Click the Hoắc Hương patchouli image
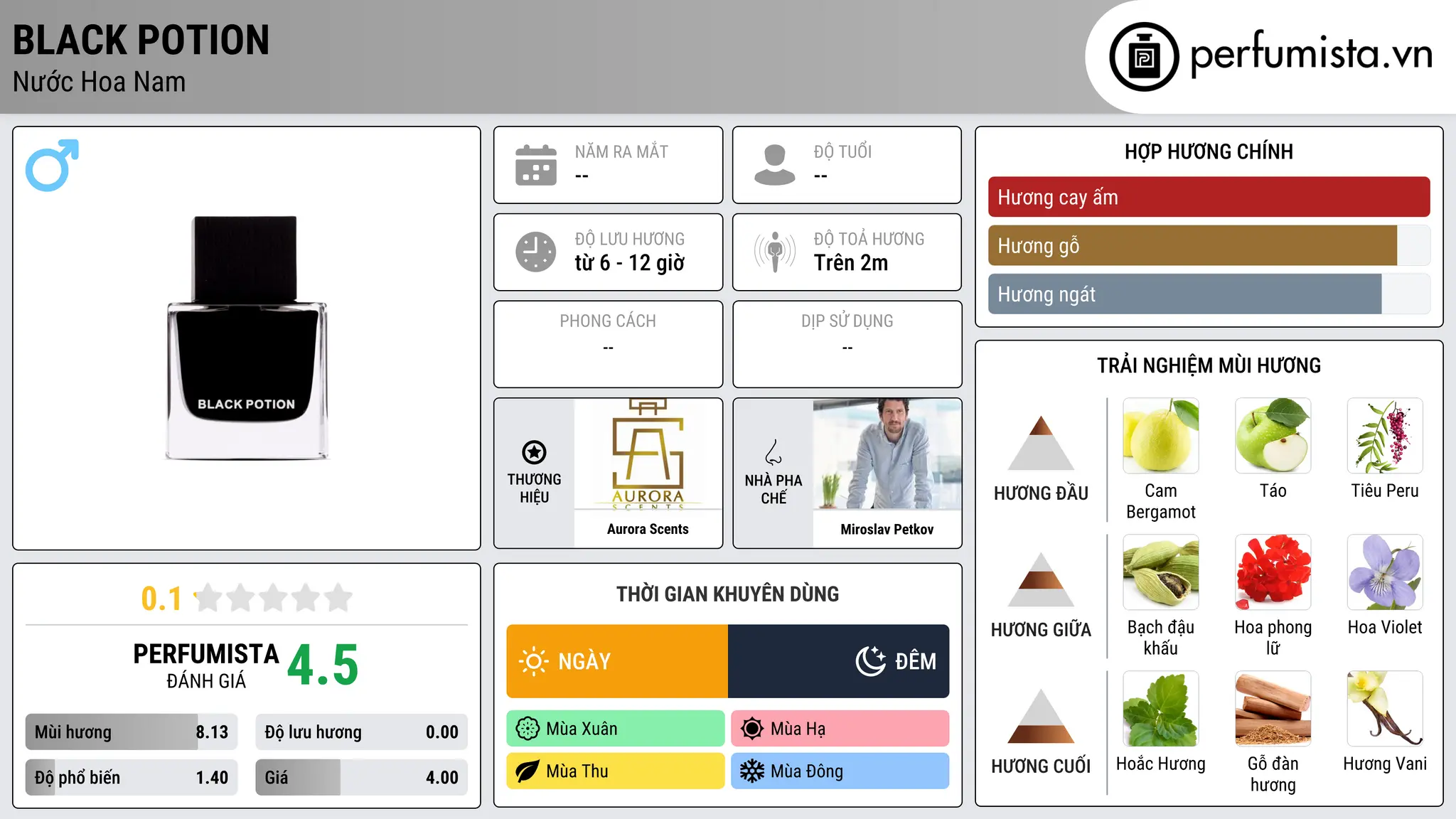The height and width of the screenshot is (819, 1456). point(1161,709)
